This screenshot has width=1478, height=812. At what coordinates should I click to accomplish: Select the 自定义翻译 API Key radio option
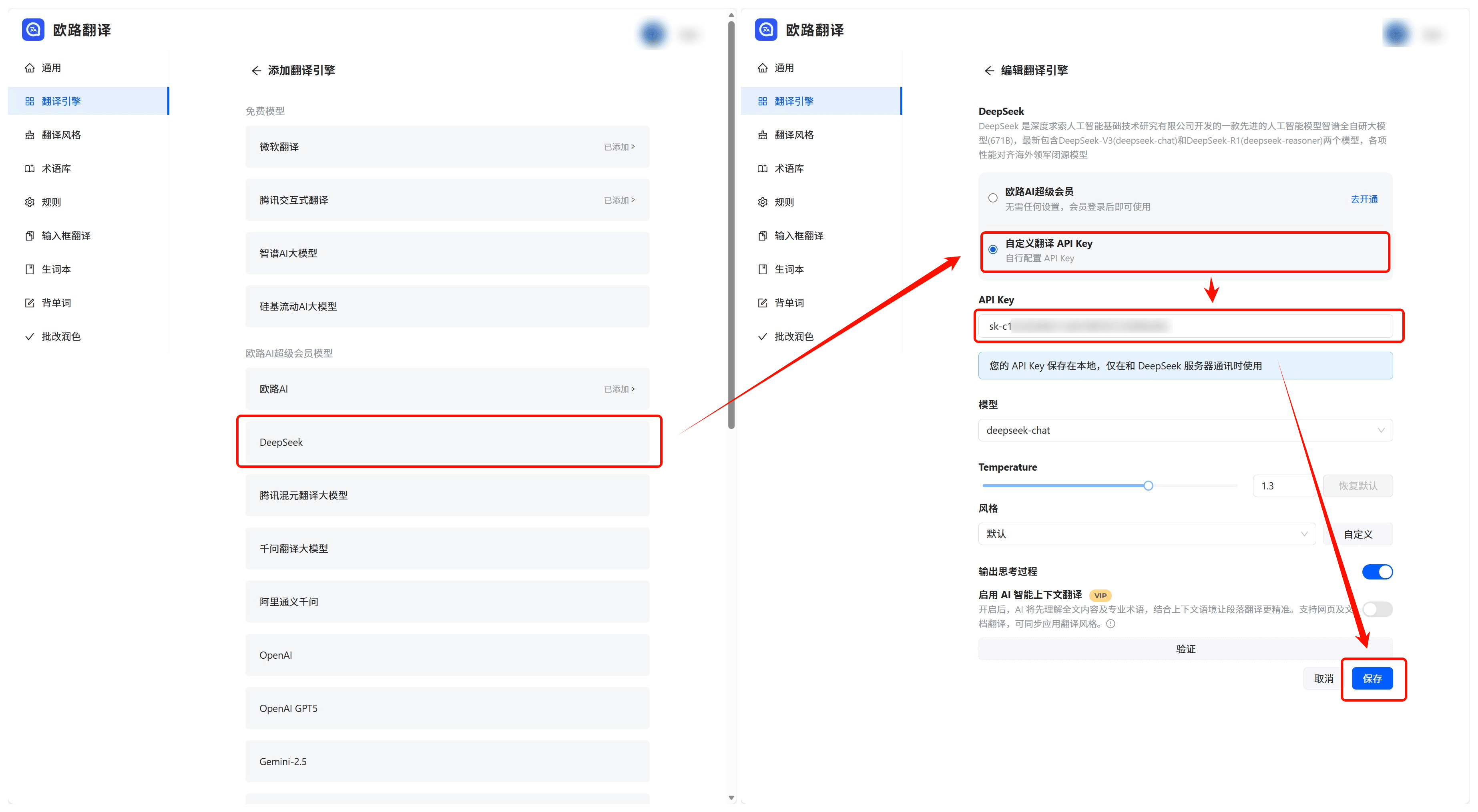click(992, 249)
